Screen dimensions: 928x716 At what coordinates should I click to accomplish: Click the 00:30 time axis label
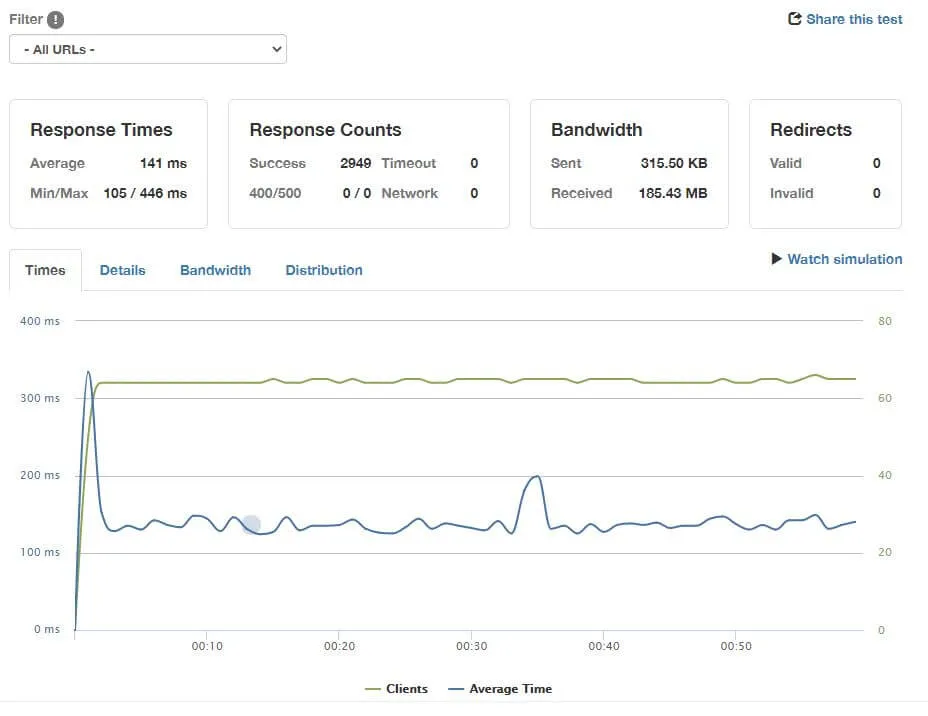(x=472, y=646)
